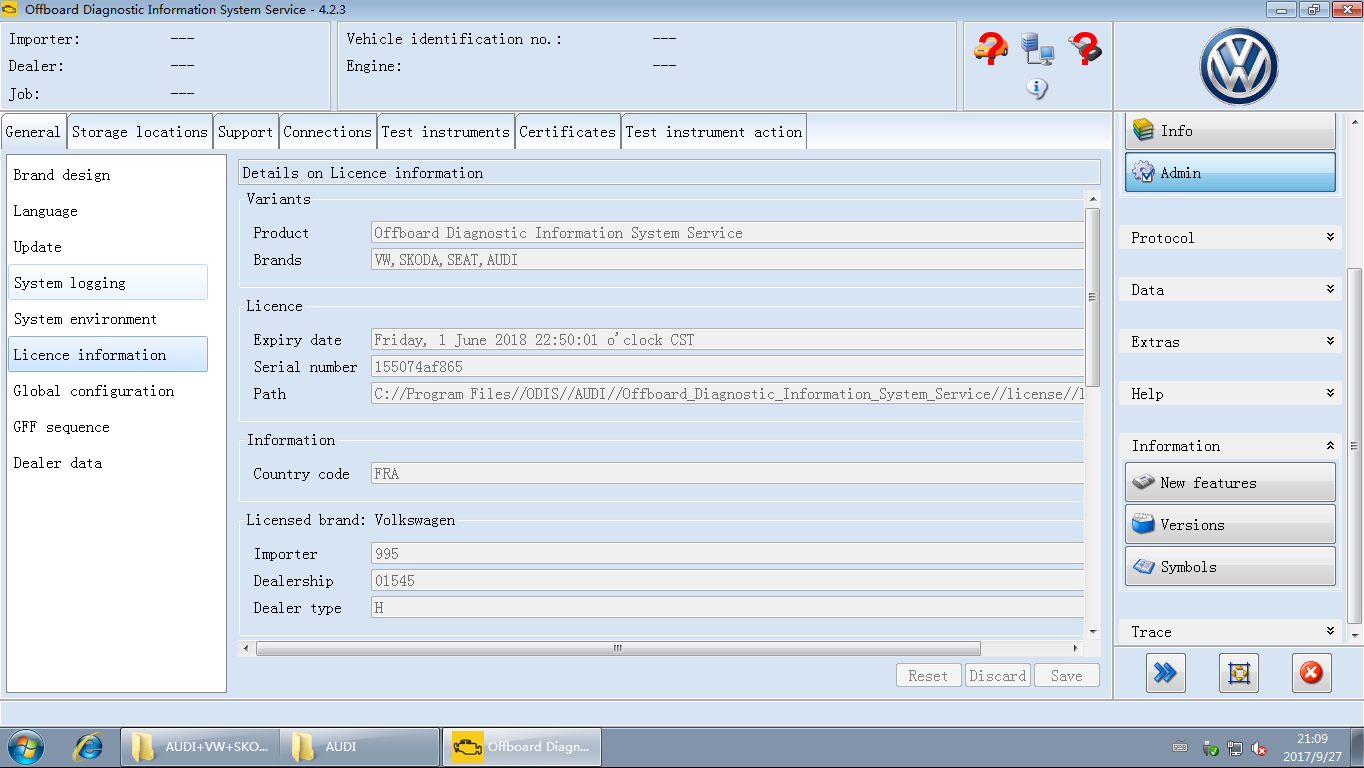Switch to the Connections tab
Screen dimensions: 1364x768
coord(327,132)
